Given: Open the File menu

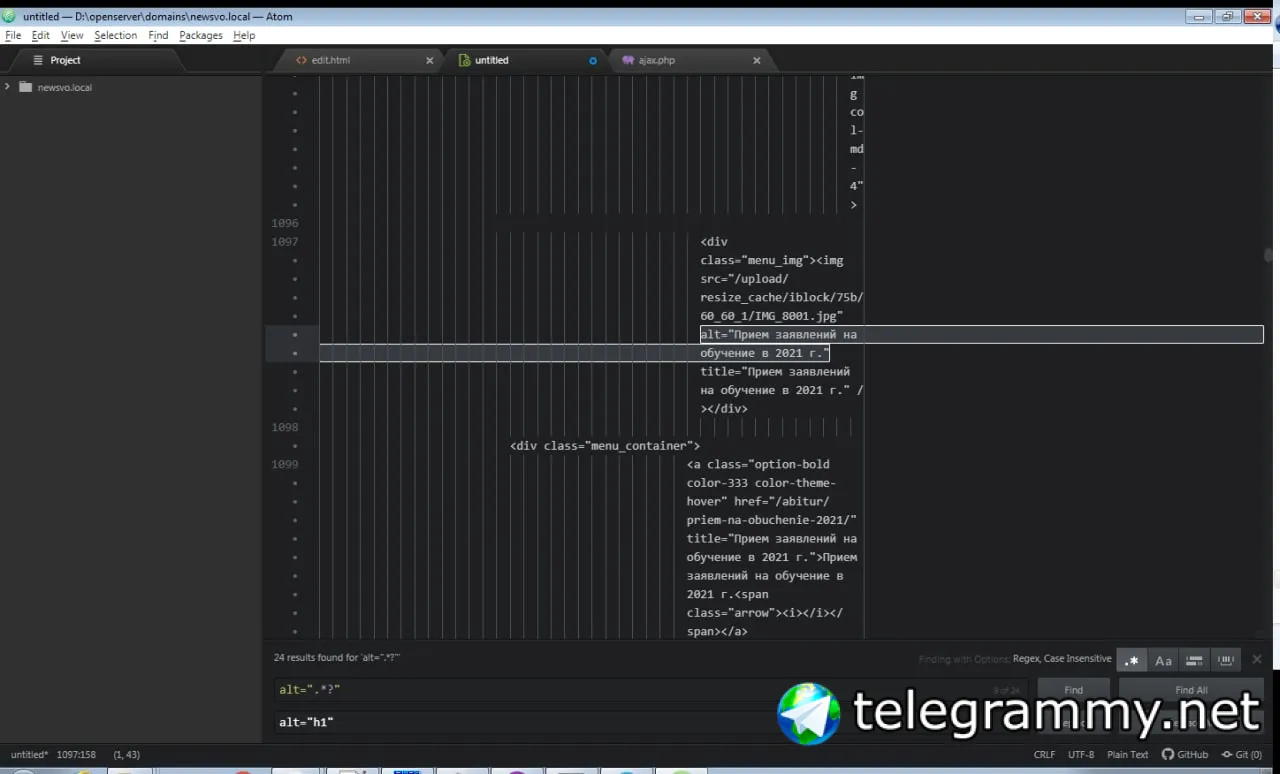Looking at the screenshot, I should (13, 35).
